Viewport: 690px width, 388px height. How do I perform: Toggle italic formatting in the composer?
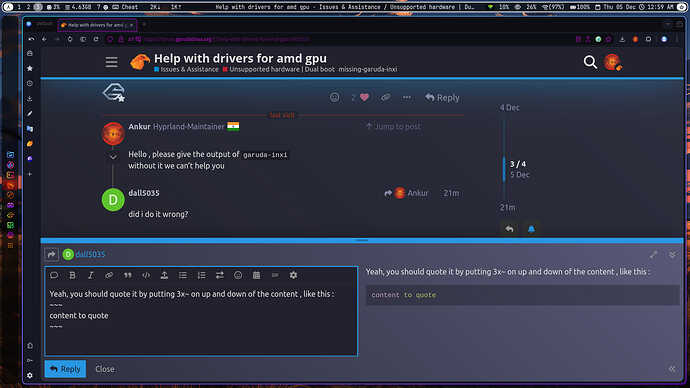coord(91,275)
